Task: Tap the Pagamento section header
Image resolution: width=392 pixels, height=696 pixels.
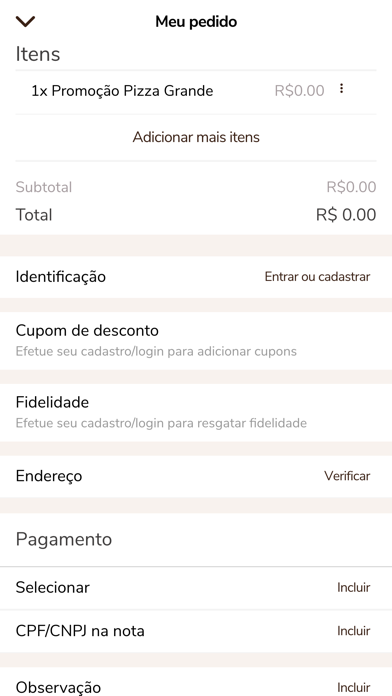Action: tap(64, 539)
